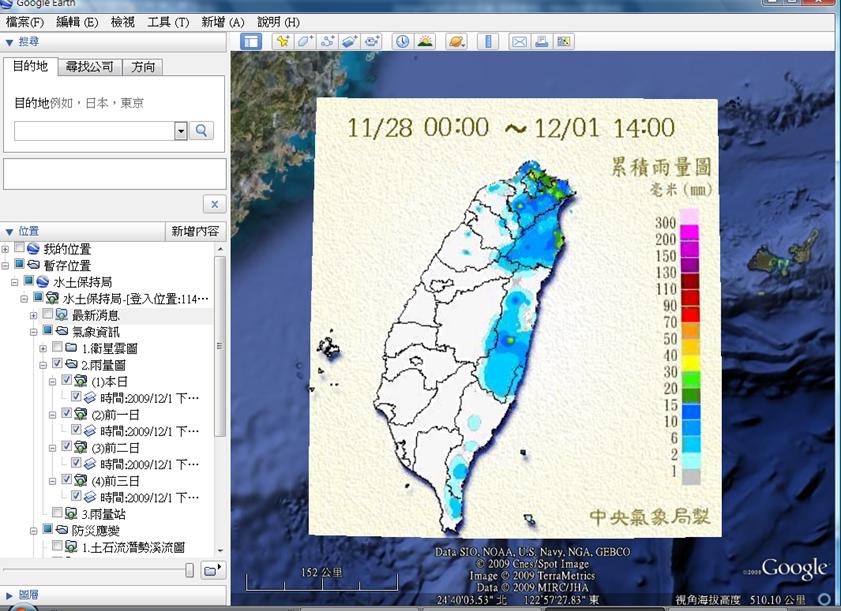Click the email envelope toolbar icon
Image resolution: width=841 pixels, height=611 pixels.
pyautogui.click(x=519, y=41)
